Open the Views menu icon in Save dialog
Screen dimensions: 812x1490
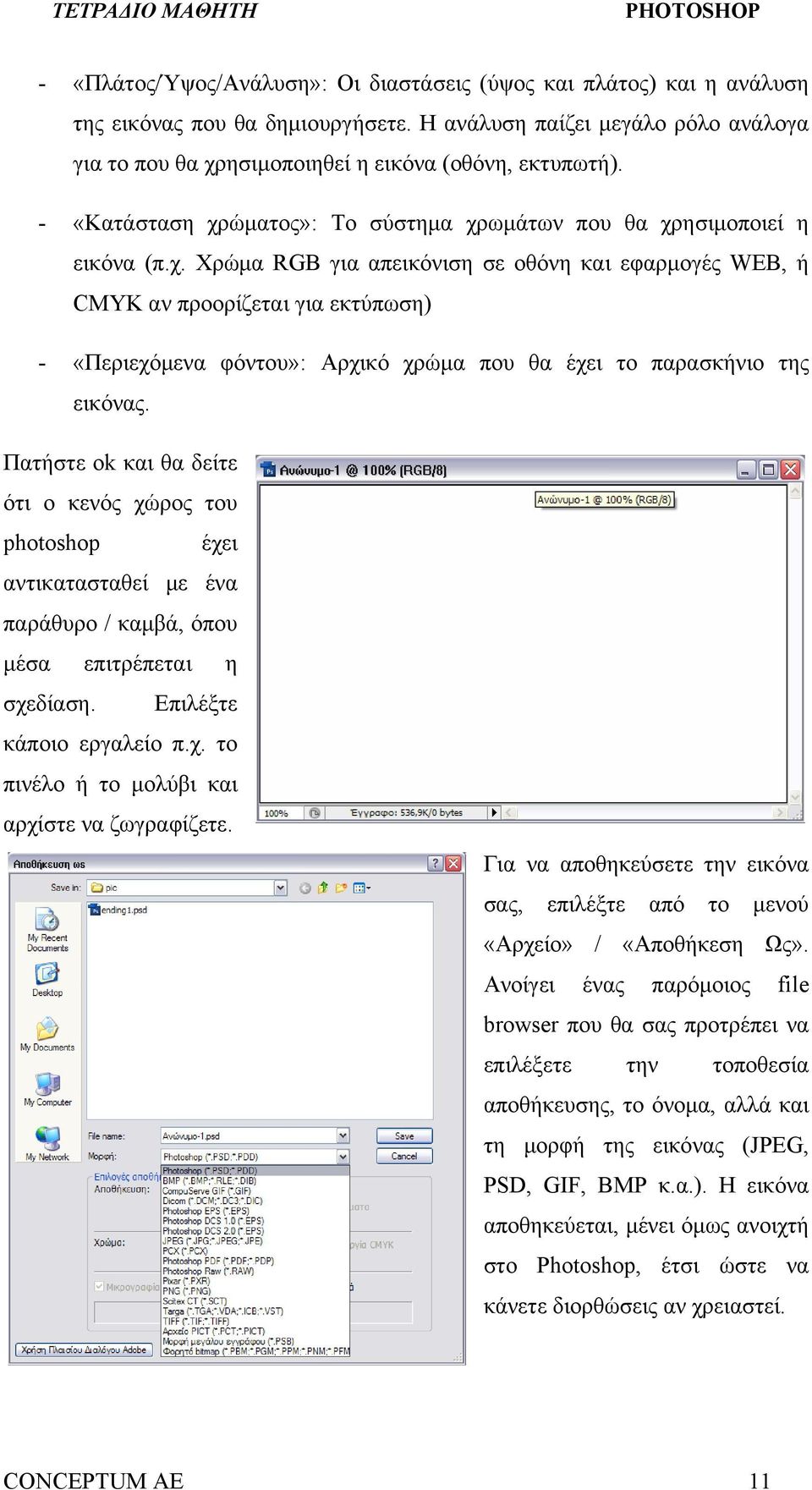point(361,888)
